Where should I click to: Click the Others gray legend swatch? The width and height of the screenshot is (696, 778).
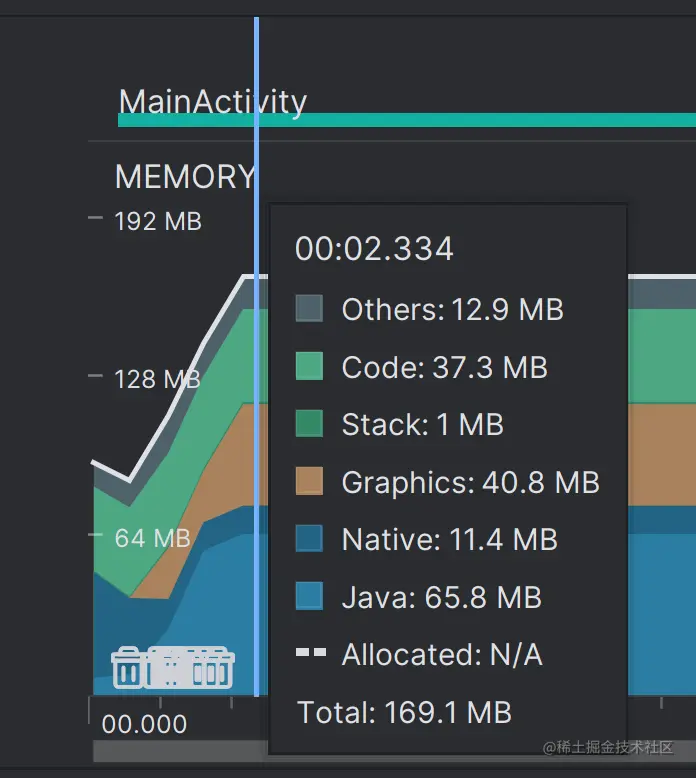(x=310, y=309)
